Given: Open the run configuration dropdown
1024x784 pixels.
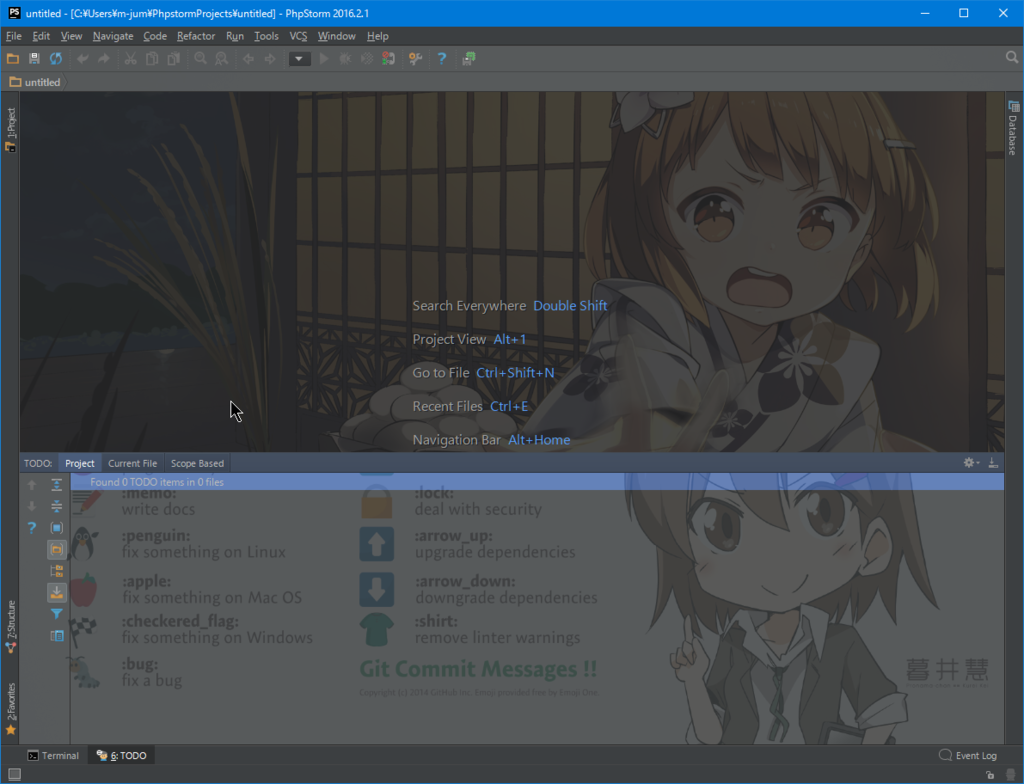Looking at the screenshot, I should coord(299,59).
